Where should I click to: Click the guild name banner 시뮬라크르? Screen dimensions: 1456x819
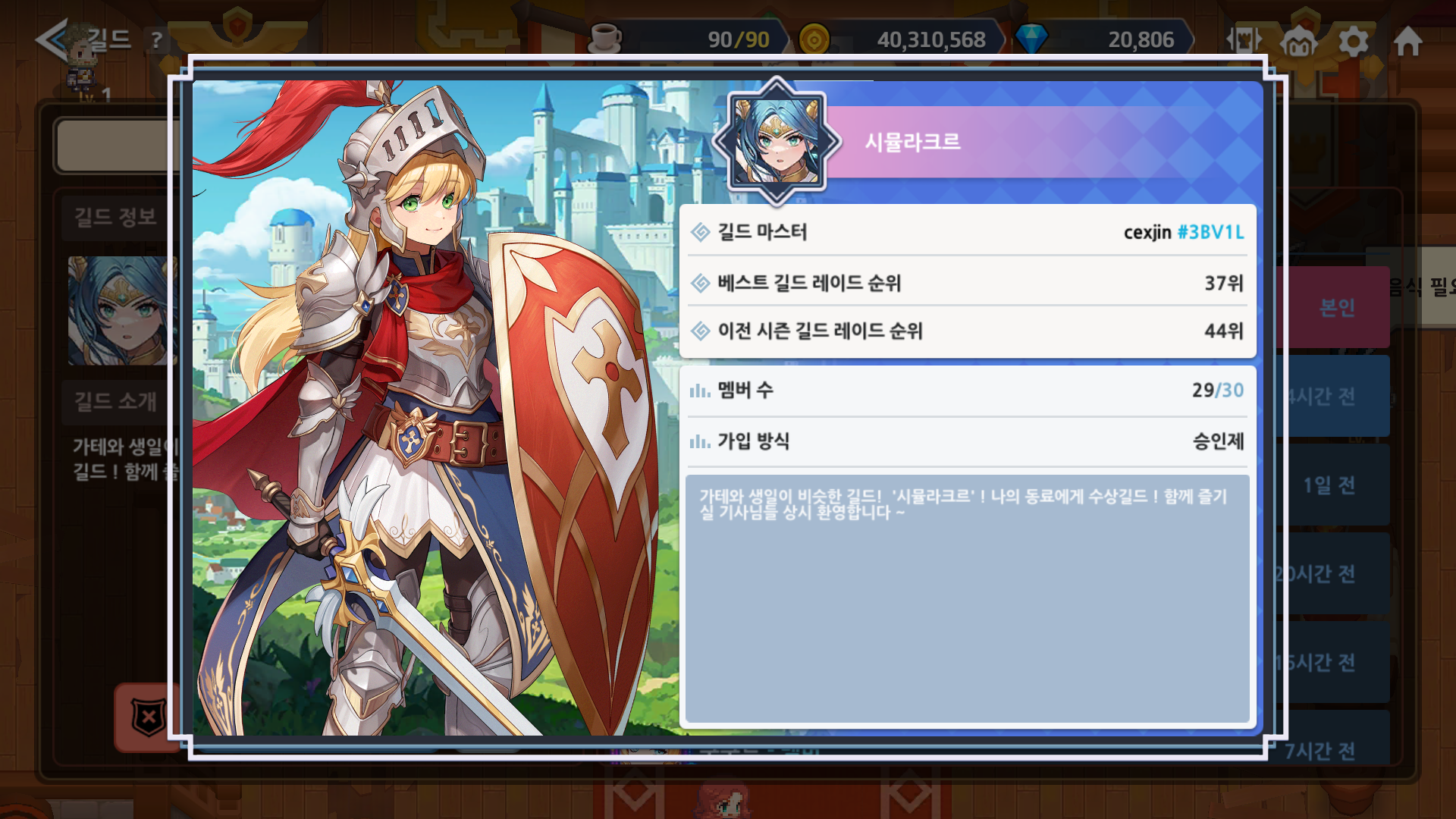913,142
